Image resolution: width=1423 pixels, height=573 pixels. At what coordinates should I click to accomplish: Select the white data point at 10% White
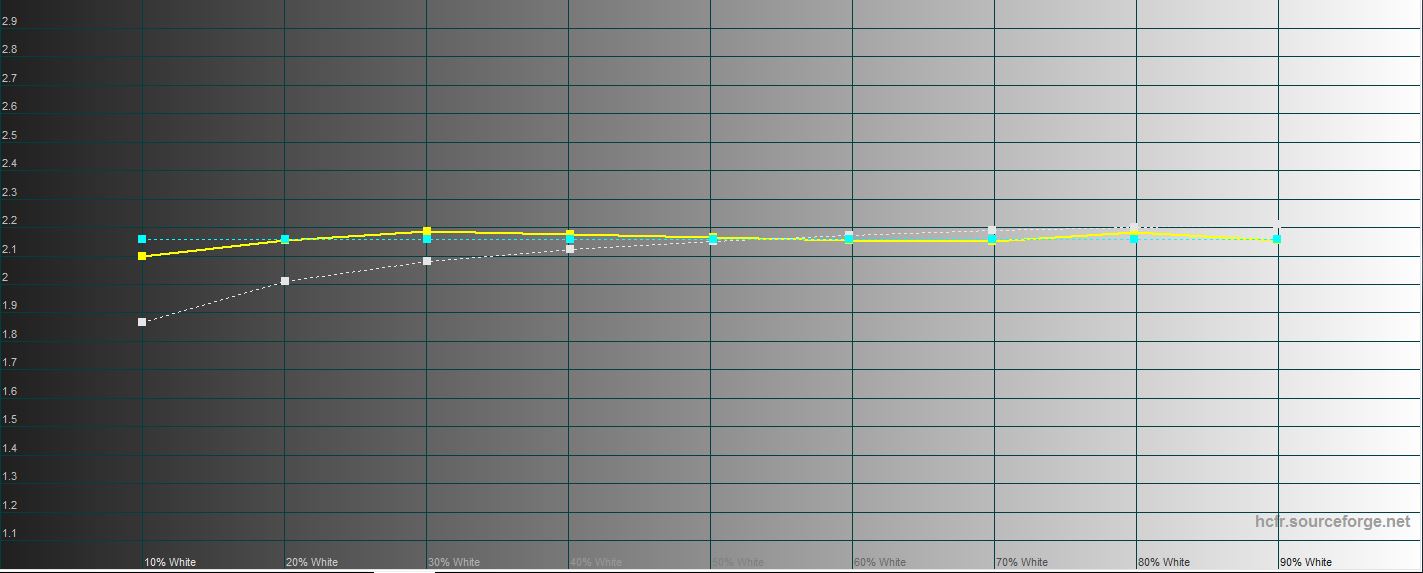142,322
